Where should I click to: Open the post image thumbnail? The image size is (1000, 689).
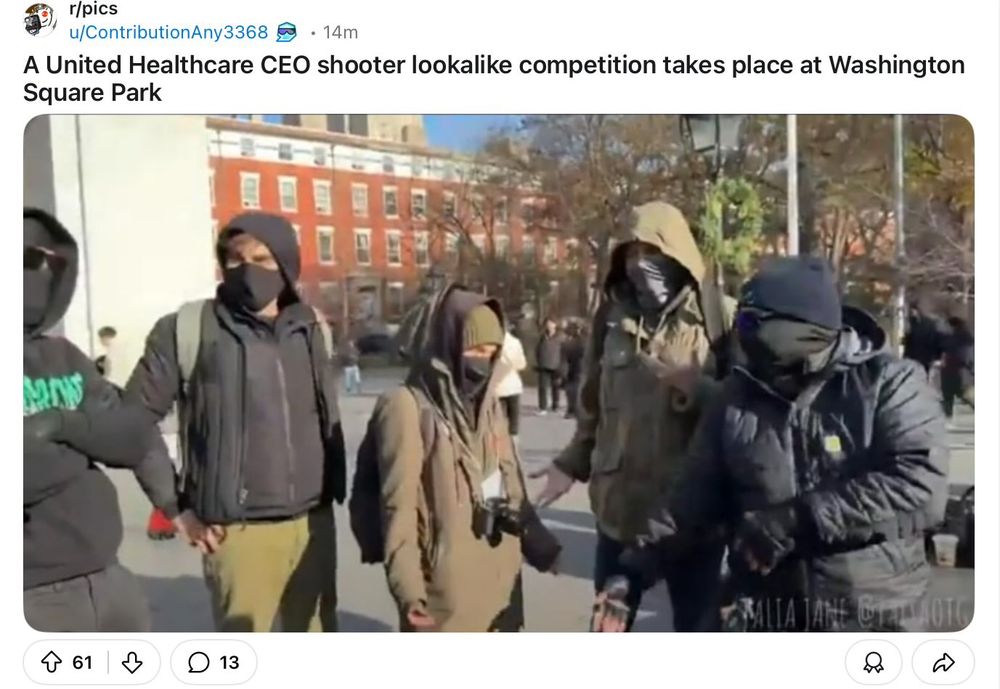click(x=499, y=373)
